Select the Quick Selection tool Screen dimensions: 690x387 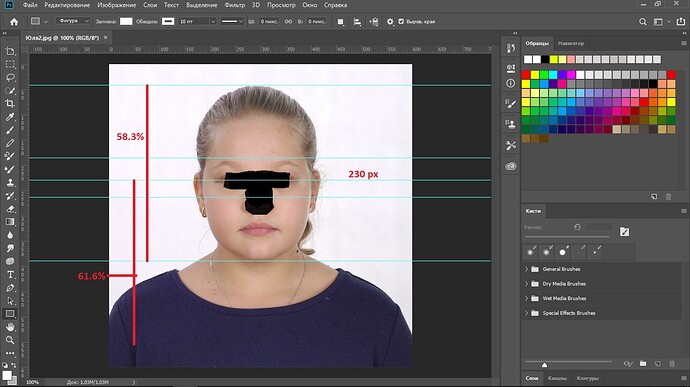(10, 91)
